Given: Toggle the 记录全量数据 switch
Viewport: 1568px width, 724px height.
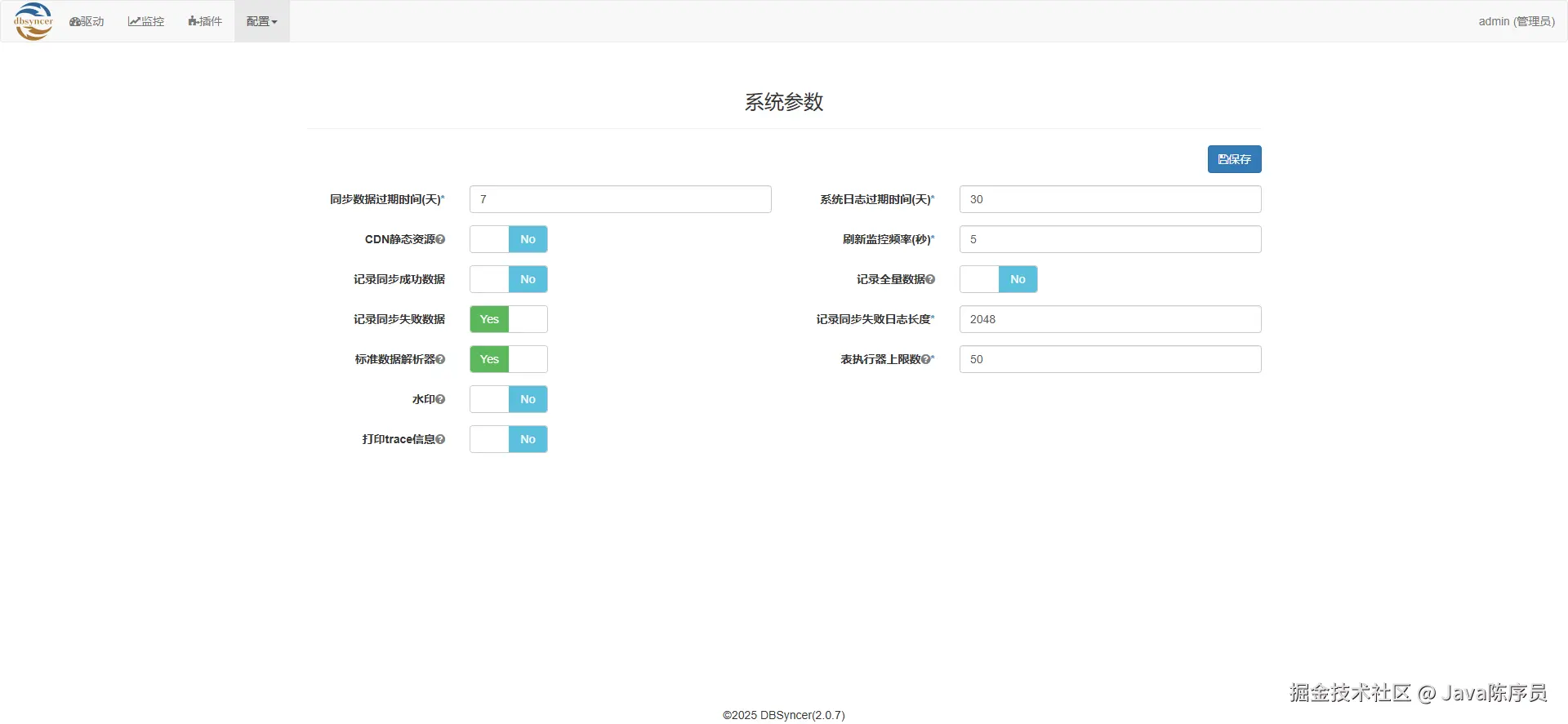Looking at the screenshot, I should click(x=999, y=279).
